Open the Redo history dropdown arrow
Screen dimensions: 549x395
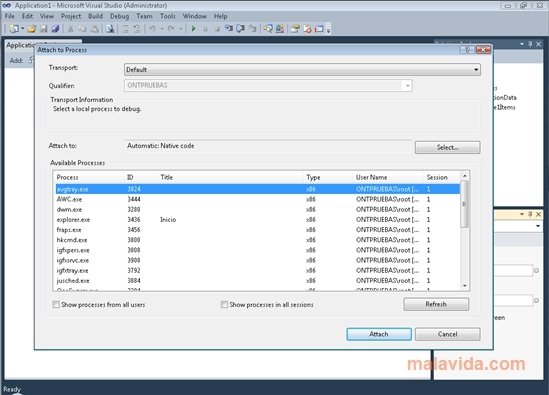point(181,29)
